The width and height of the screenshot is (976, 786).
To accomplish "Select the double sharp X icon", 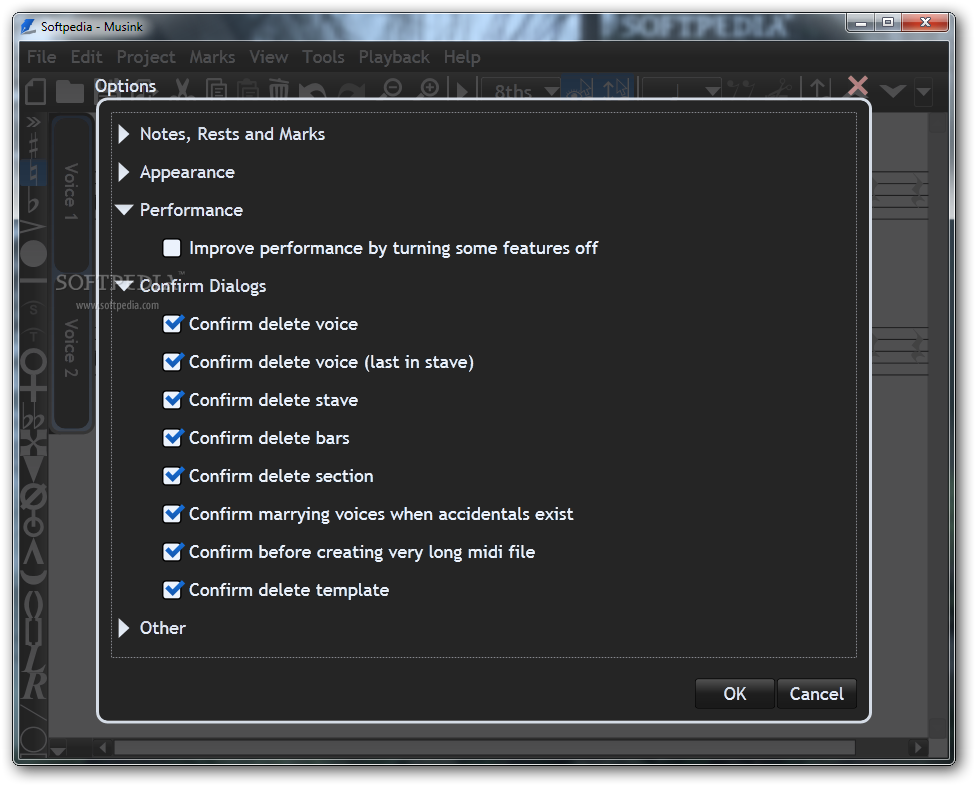I will (34, 444).
